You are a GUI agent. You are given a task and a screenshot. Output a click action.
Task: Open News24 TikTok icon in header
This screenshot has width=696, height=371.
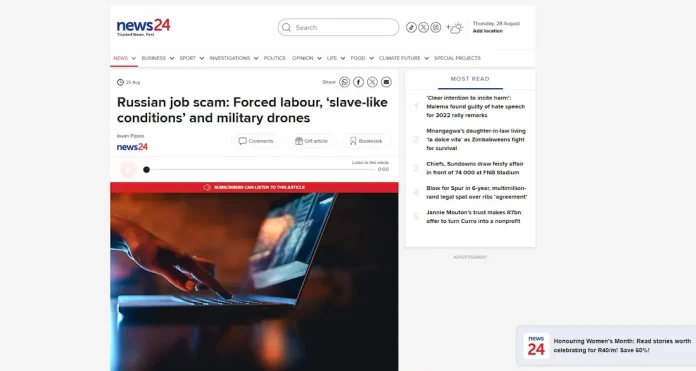pyautogui.click(x=411, y=28)
